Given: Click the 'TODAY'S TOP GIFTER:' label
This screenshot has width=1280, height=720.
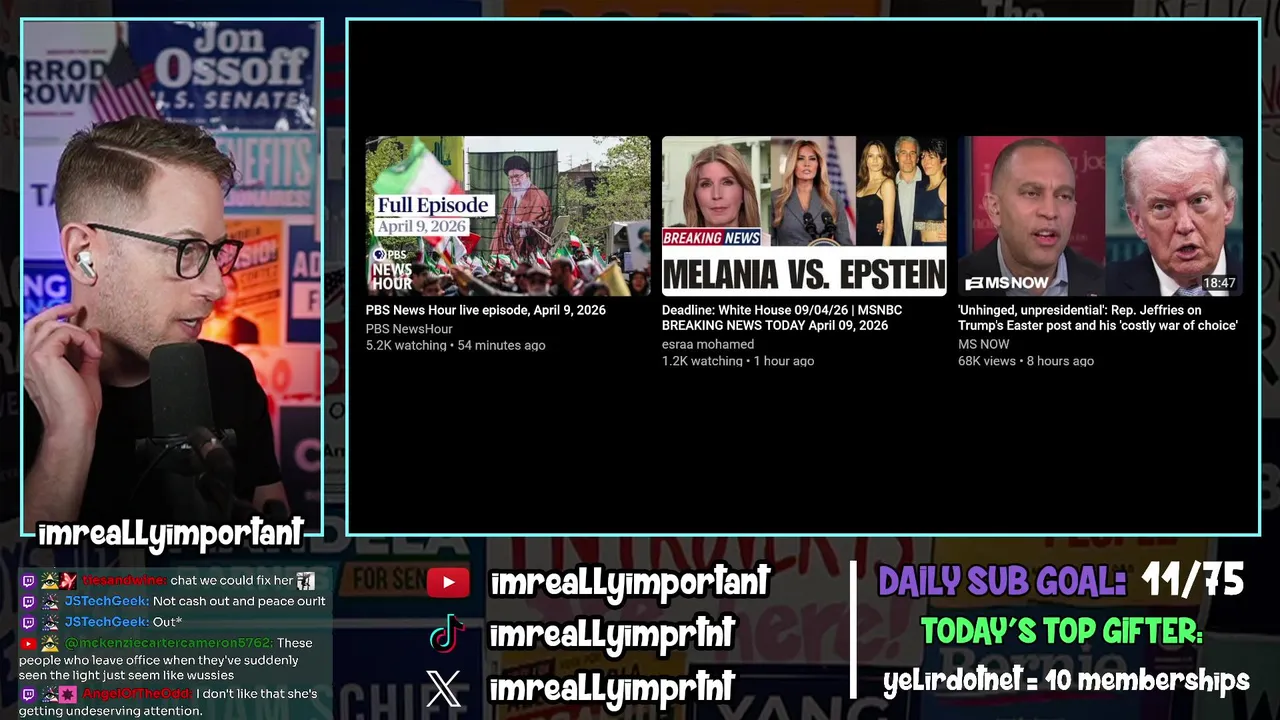Looking at the screenshot, I should pos(1061,631).
